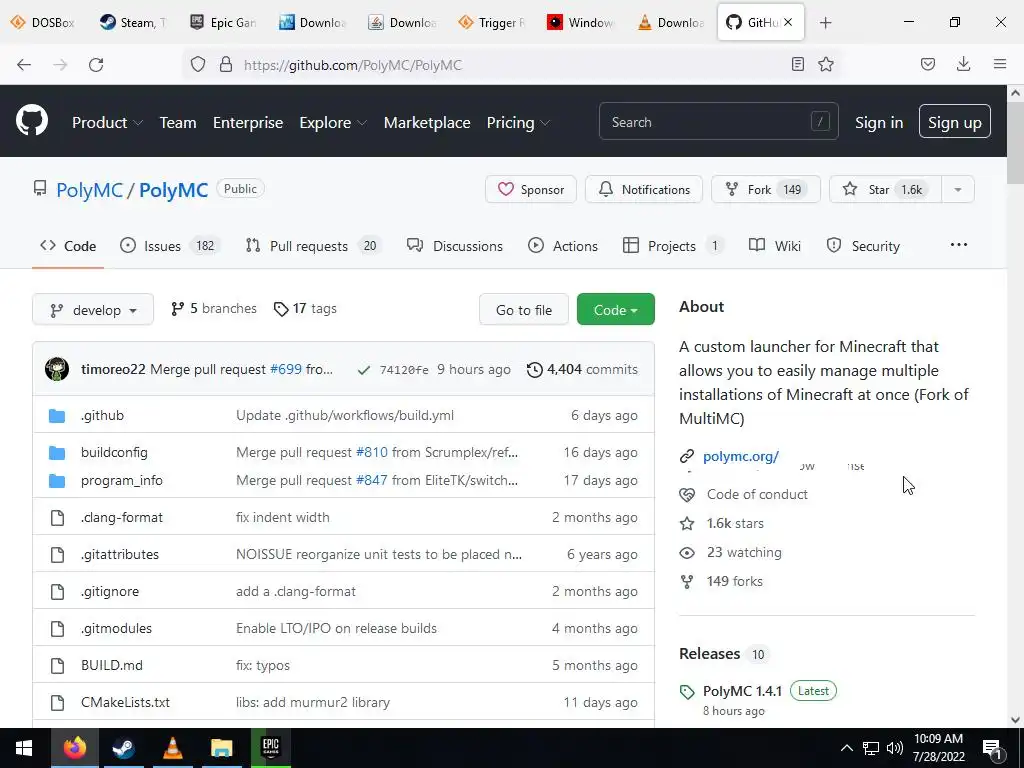This screenshot has width=1024, height=768.
Task: Toggle reader view icon in address bar
Action: click(x=797, y=64)
